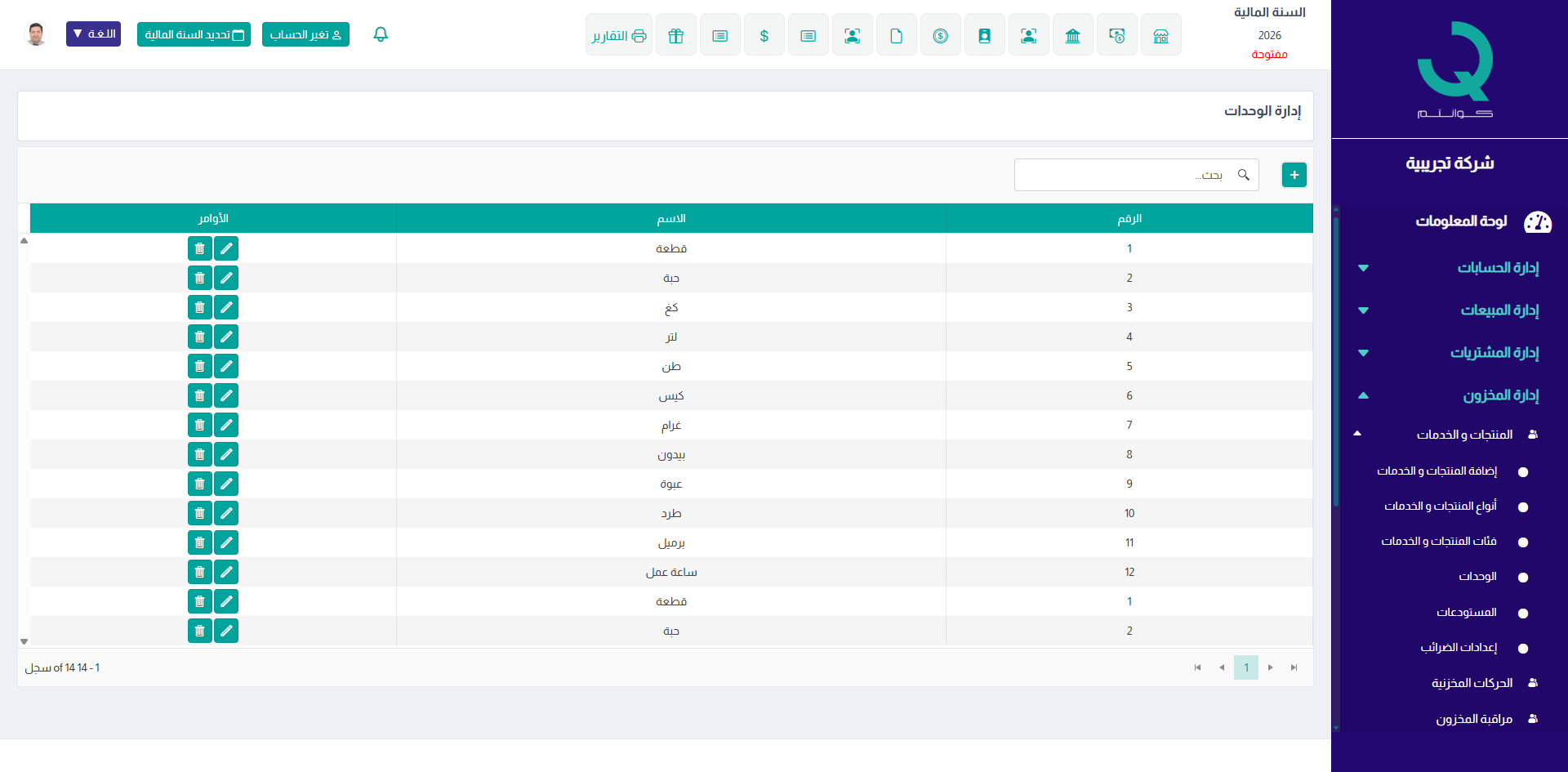Screen dimensions: 1568x772
Task: Click the green plus add unit button
Action: [1294, 175]
